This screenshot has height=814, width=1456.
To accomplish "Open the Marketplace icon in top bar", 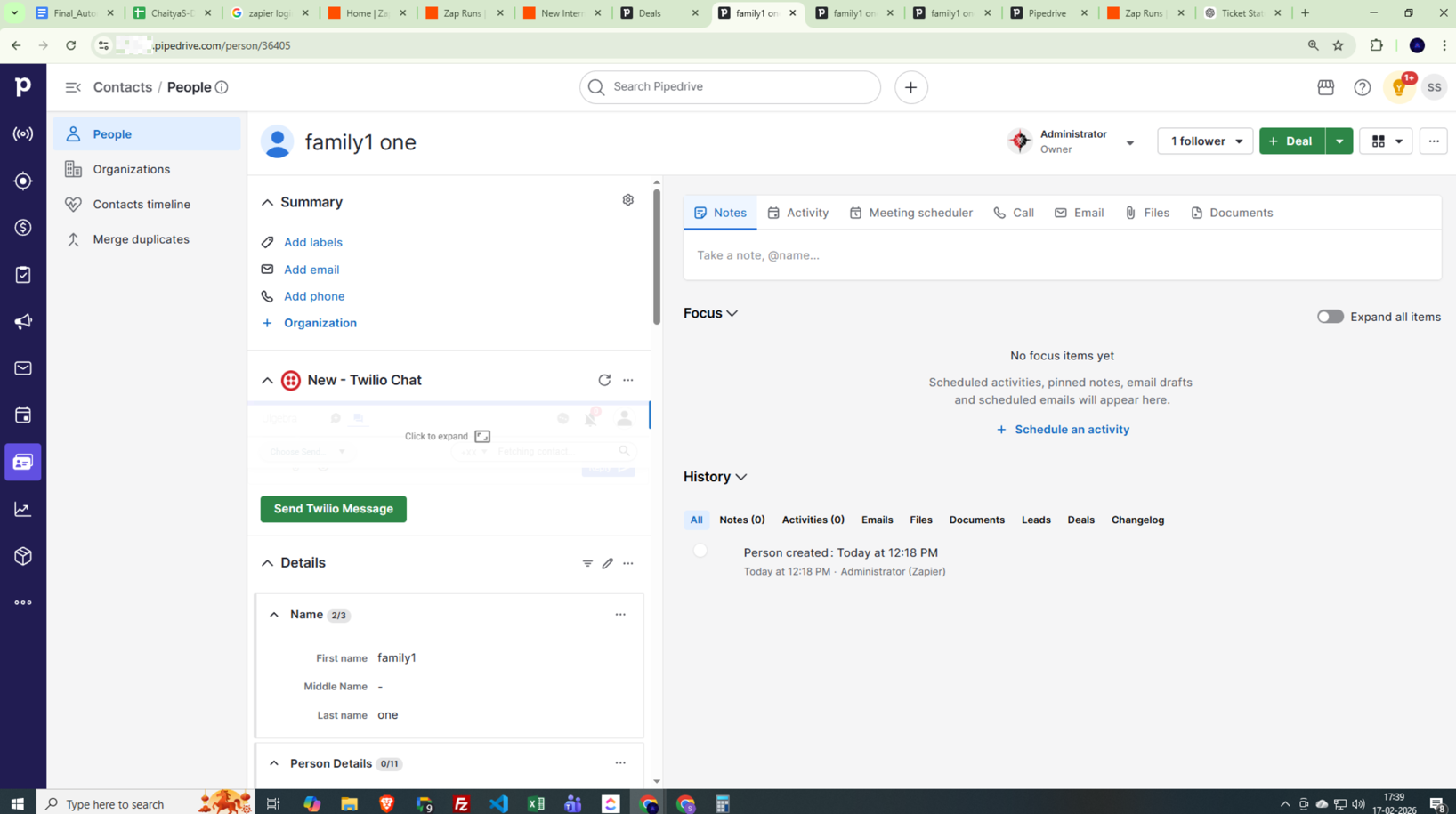I will coord(1325,87).
